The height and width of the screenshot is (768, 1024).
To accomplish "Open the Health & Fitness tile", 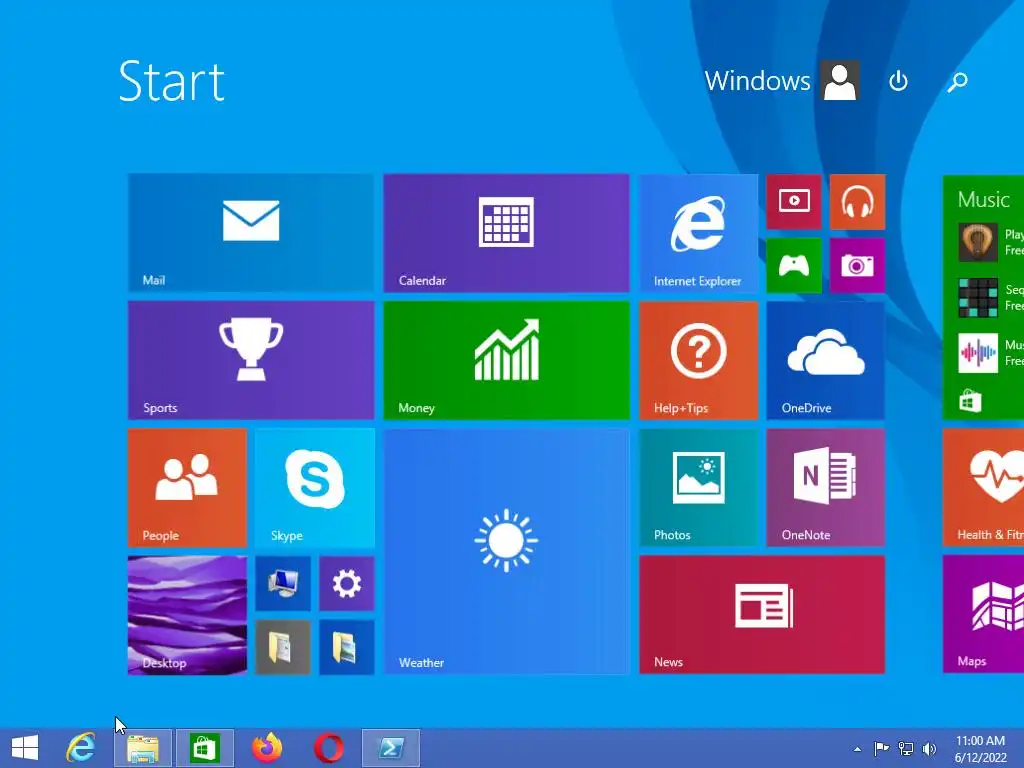I will click(984, 487).
